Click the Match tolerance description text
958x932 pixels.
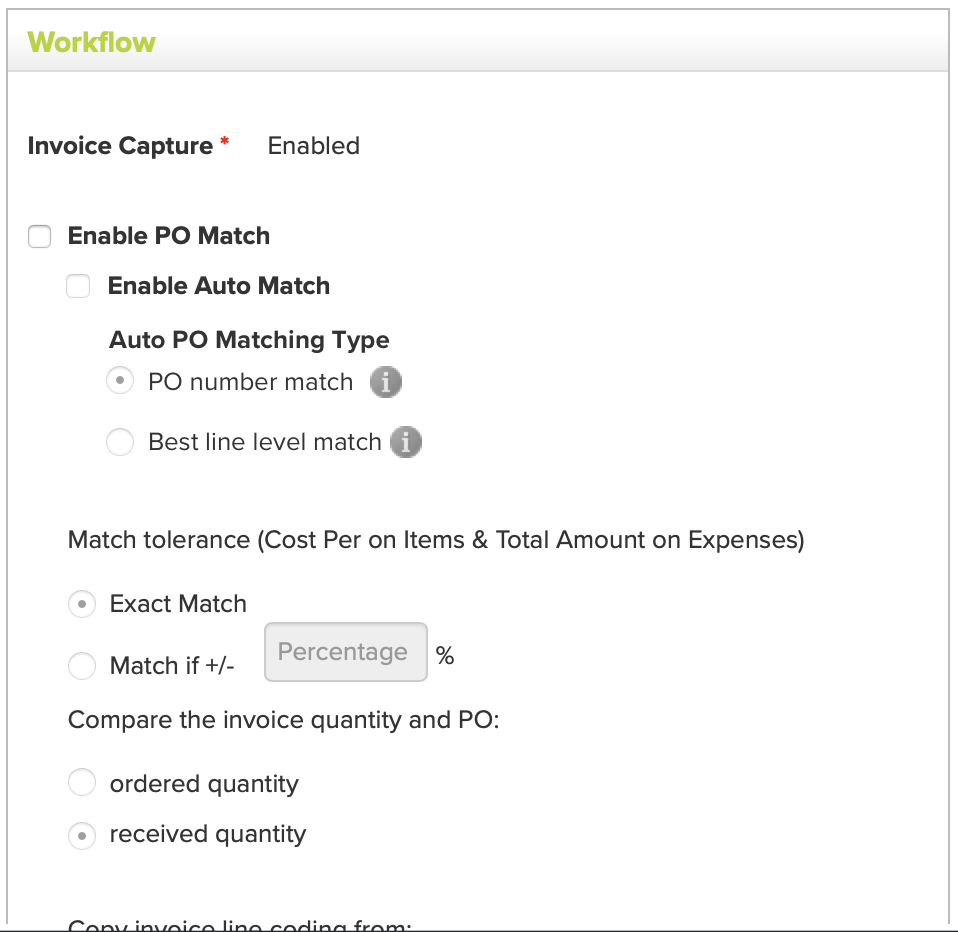point(436,540)
